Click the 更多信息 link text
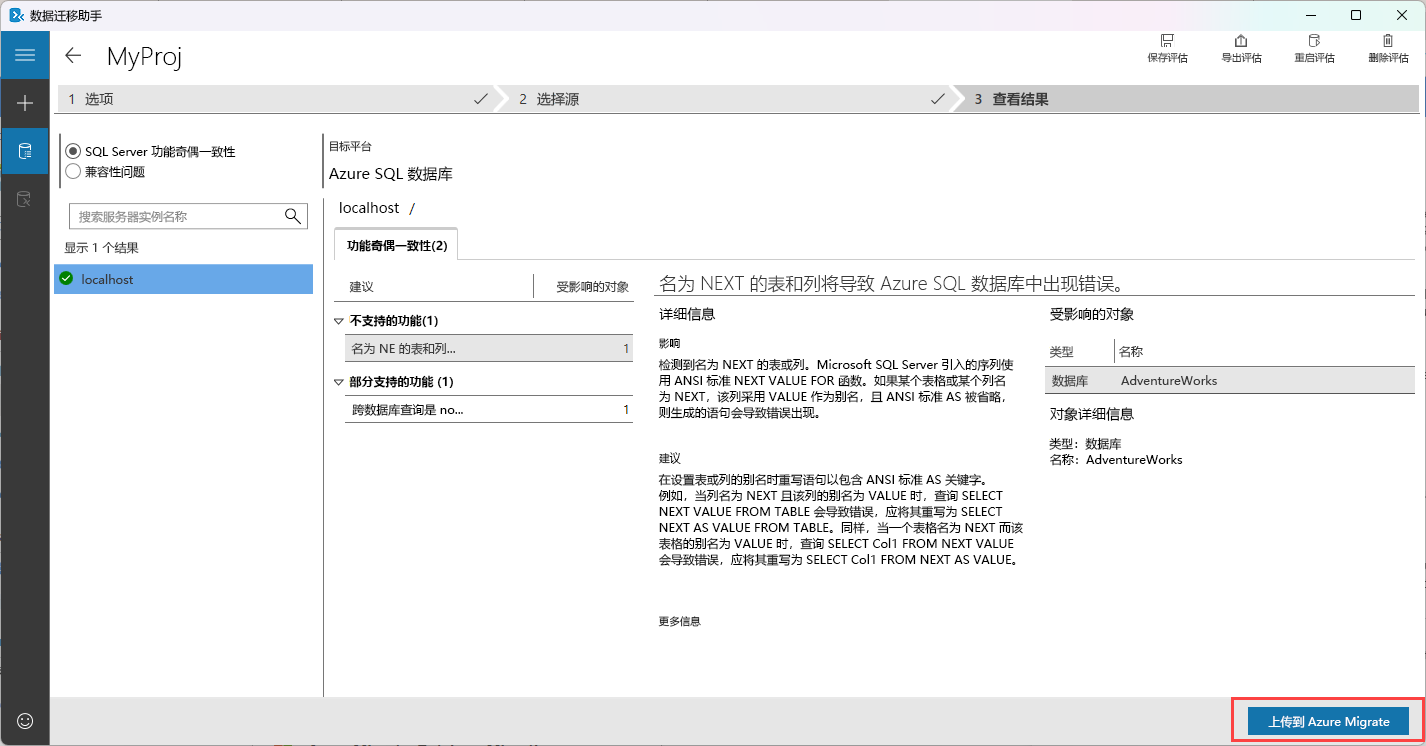 [x=679, y=621]
